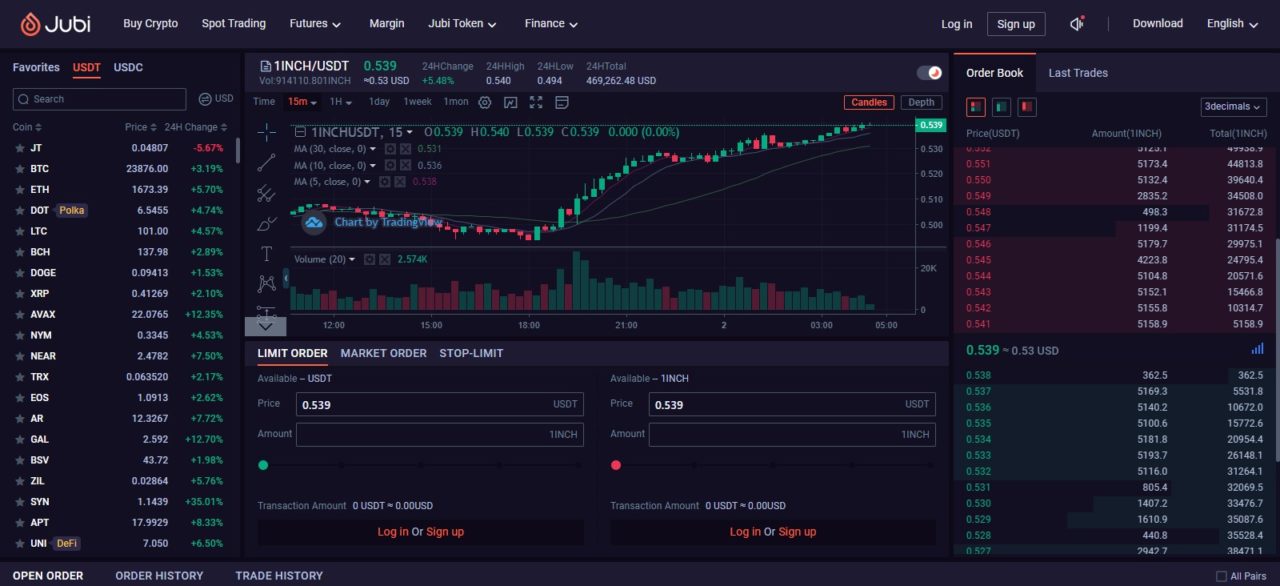
Task: Show only buy orders in order book
Action: point(1001,107)
